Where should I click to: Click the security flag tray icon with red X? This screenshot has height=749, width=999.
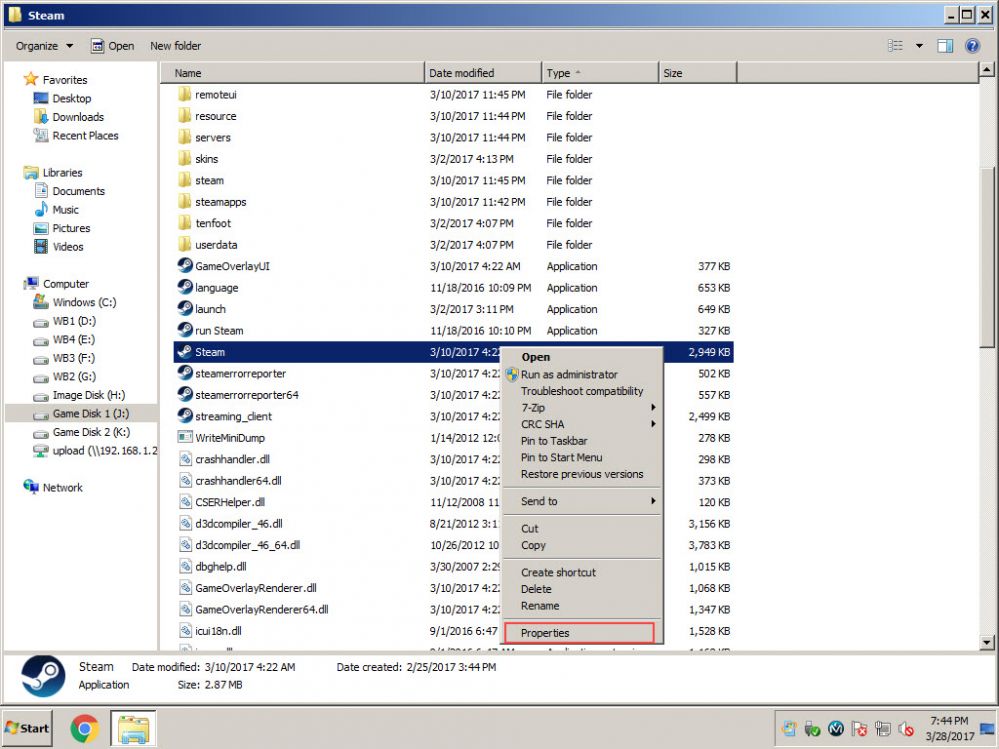pyautogui.click(x=859, y=729)
